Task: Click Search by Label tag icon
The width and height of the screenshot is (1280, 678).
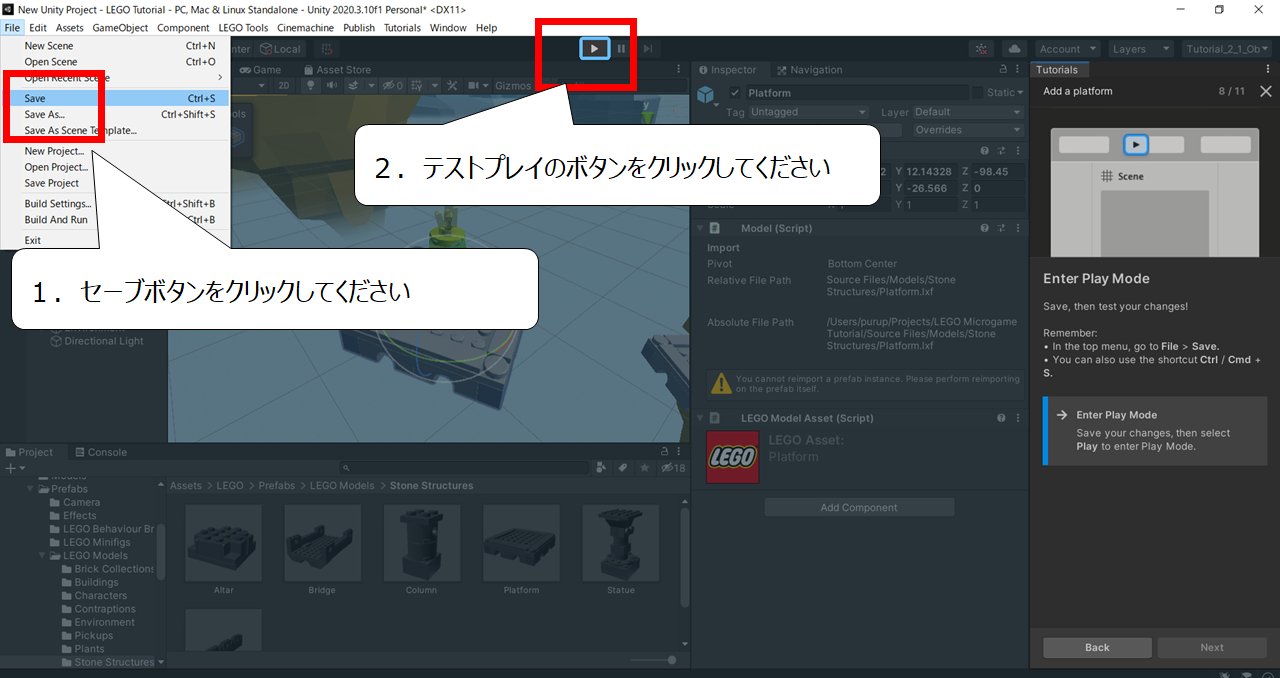Action: [622, 467]
